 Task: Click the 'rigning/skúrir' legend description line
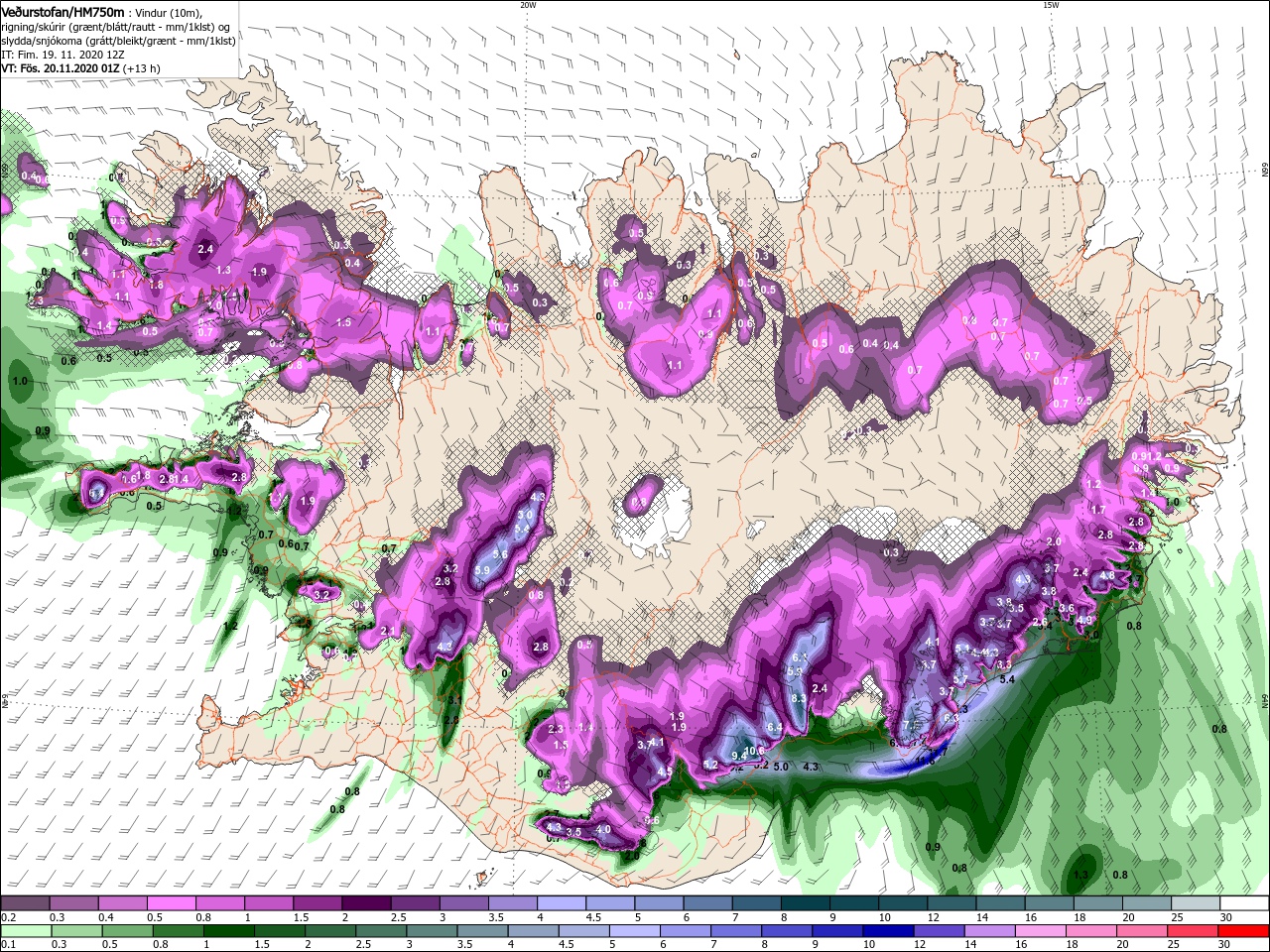click(117, 27)
